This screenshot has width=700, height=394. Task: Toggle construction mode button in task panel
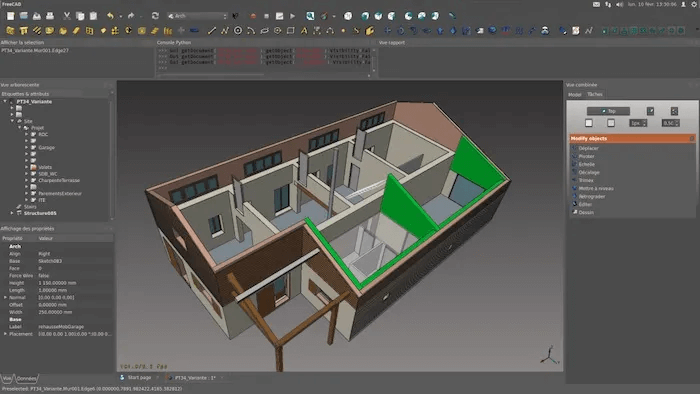click(x=650, y=111)
